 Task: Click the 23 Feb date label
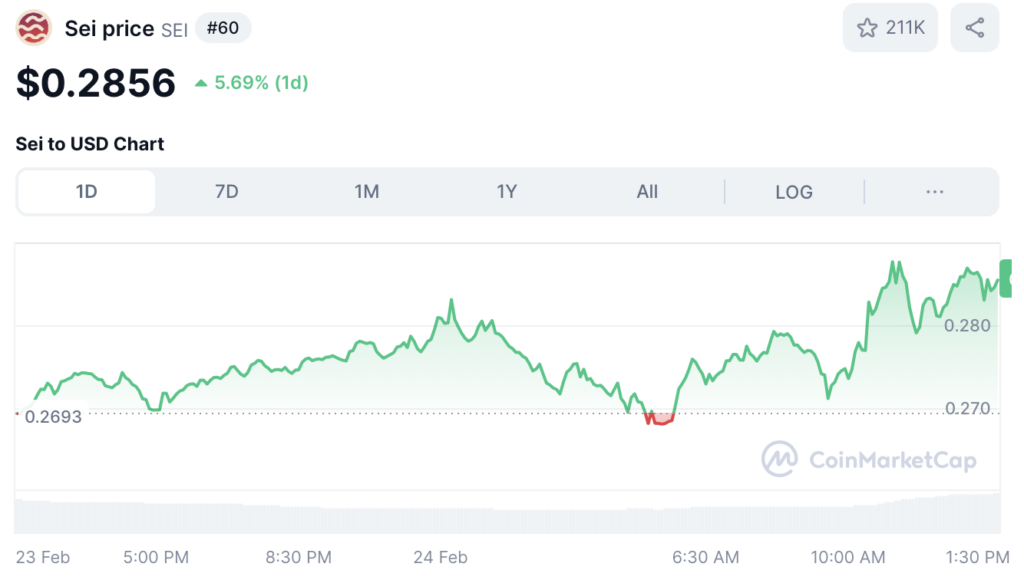click(x=42, y=557)
